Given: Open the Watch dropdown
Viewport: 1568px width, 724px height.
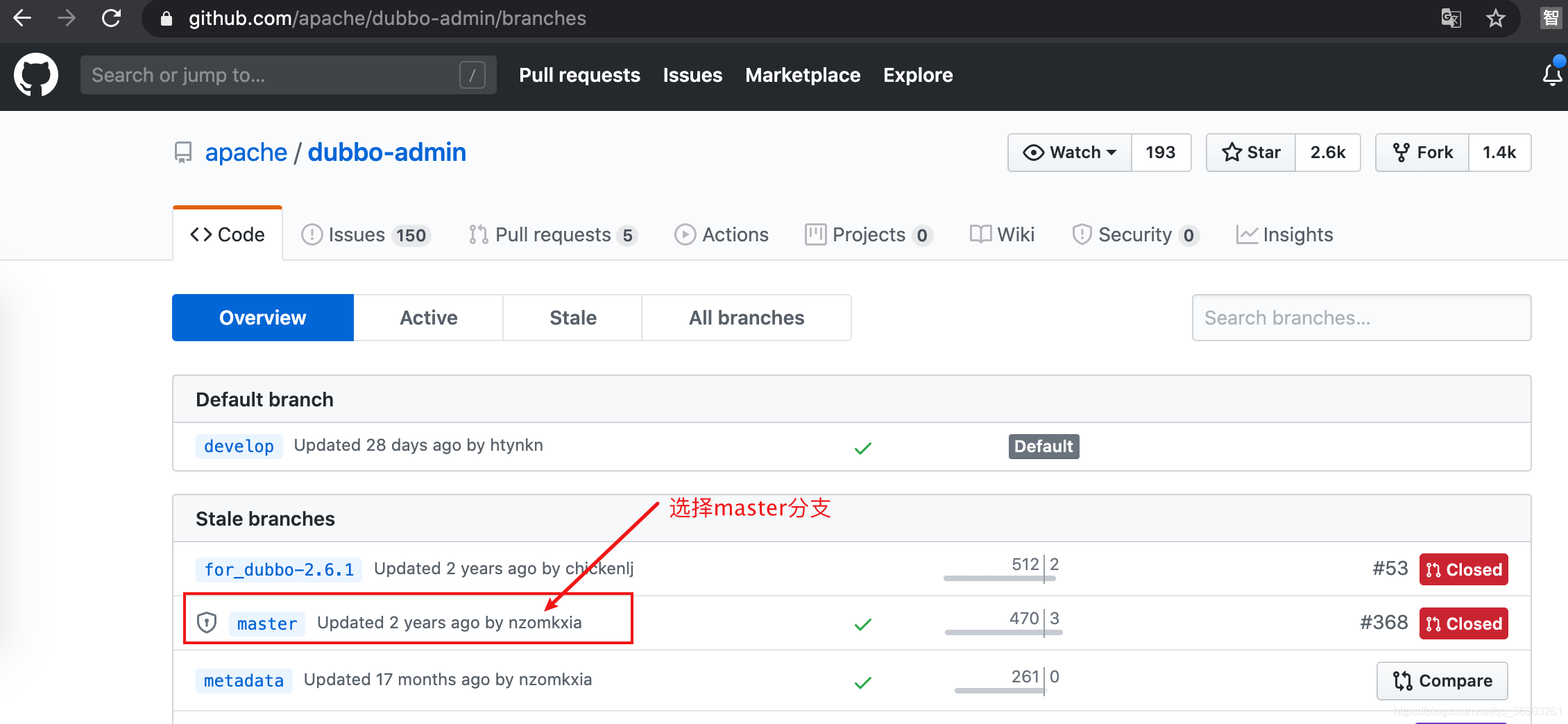Looking at the screenshot, I should coord(1070,153).
